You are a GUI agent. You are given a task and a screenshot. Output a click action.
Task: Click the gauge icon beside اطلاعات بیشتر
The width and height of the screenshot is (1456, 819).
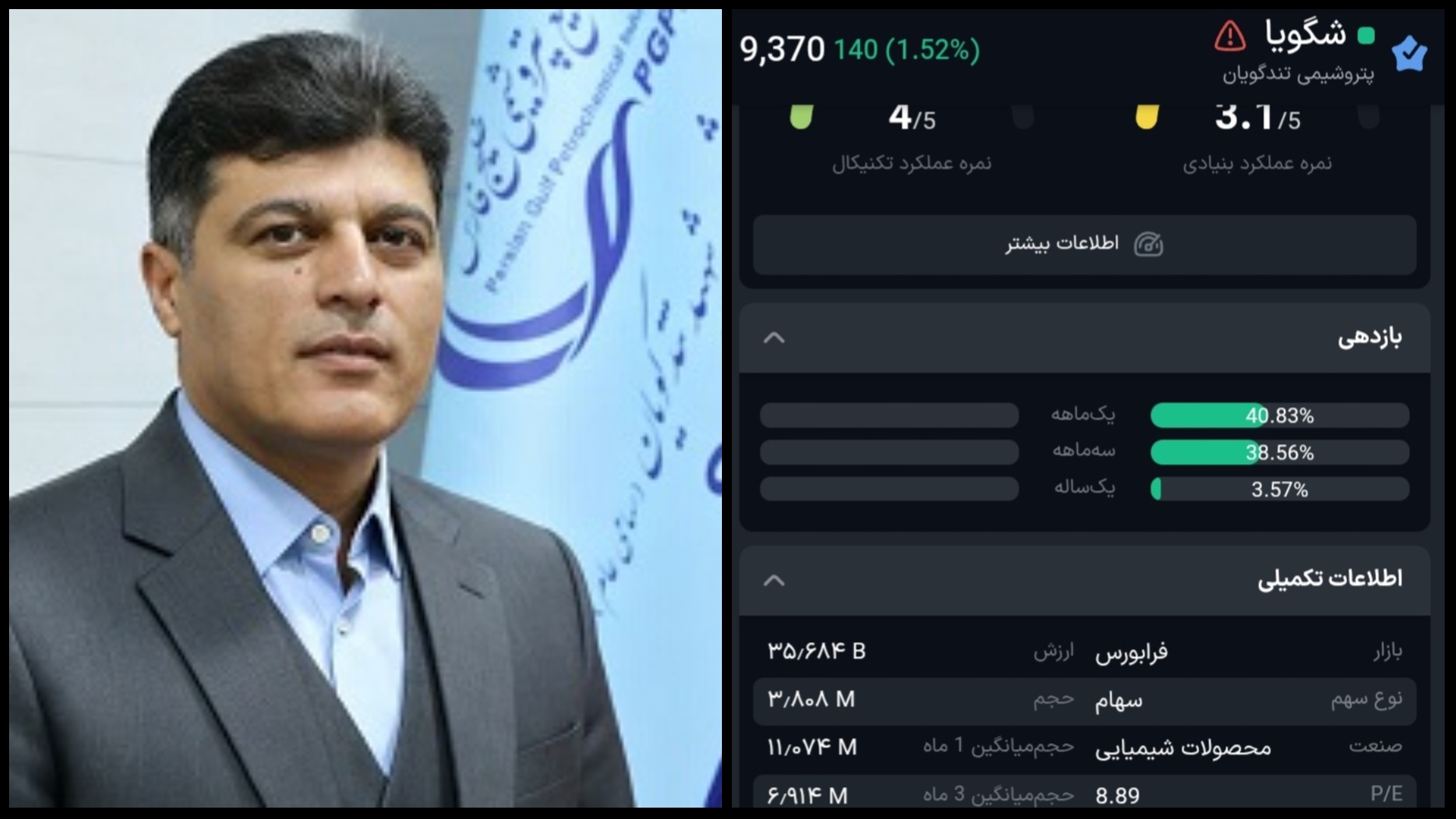click(x=1148, y=244)
